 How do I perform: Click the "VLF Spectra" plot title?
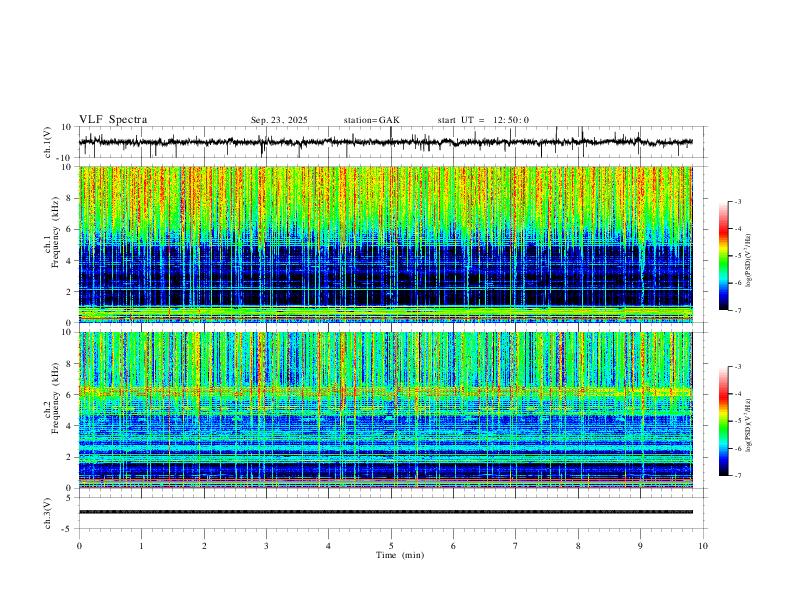tap(113, 120)
